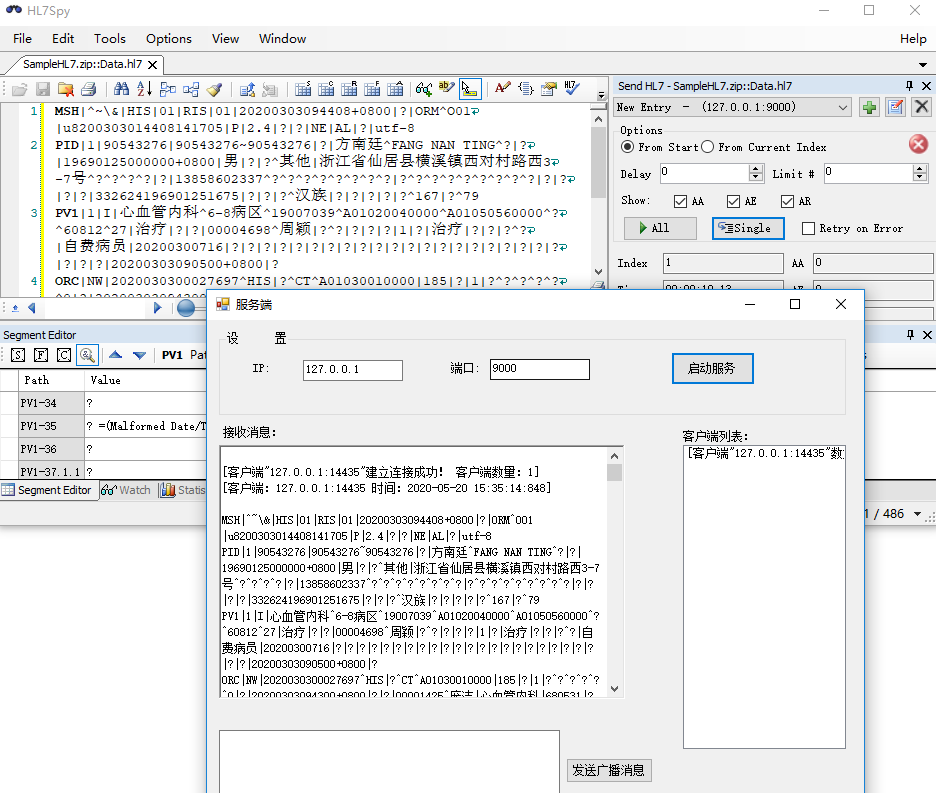Open a file with the Open toolbar icon
The image size is (936, 793).
pyautogui.click(x=19, y=89)
